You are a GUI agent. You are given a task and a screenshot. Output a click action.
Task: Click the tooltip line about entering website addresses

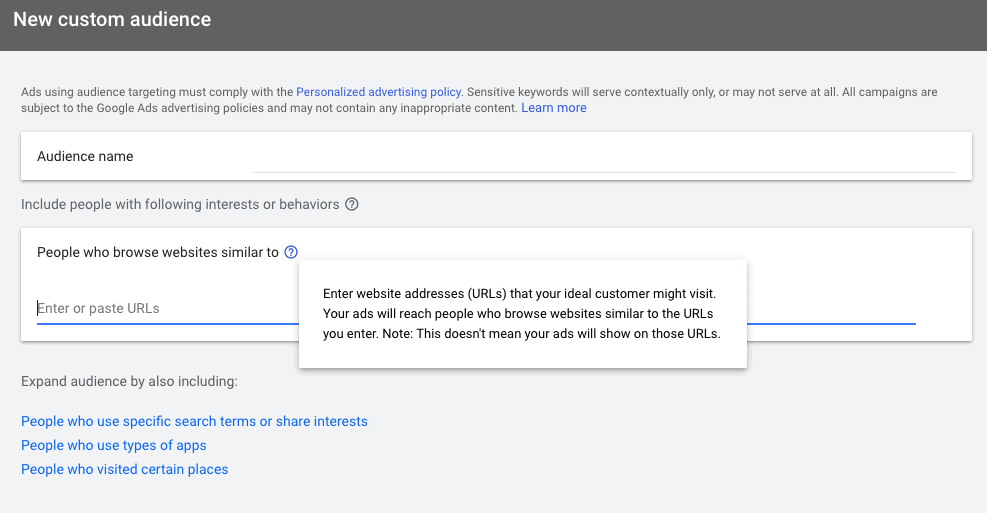click(x=520, y=295)
